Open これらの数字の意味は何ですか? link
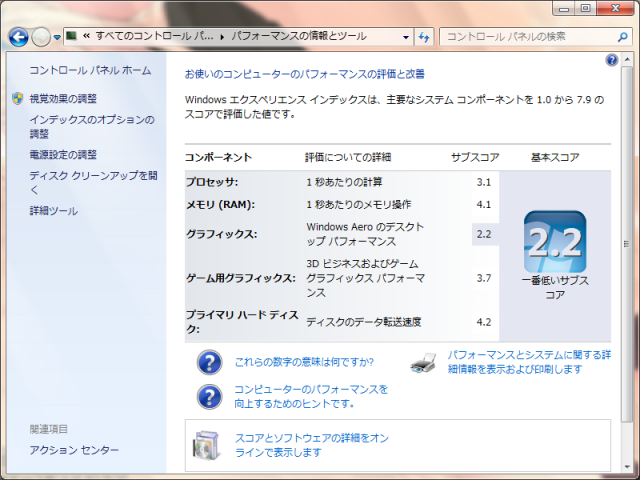 [304, 362]
